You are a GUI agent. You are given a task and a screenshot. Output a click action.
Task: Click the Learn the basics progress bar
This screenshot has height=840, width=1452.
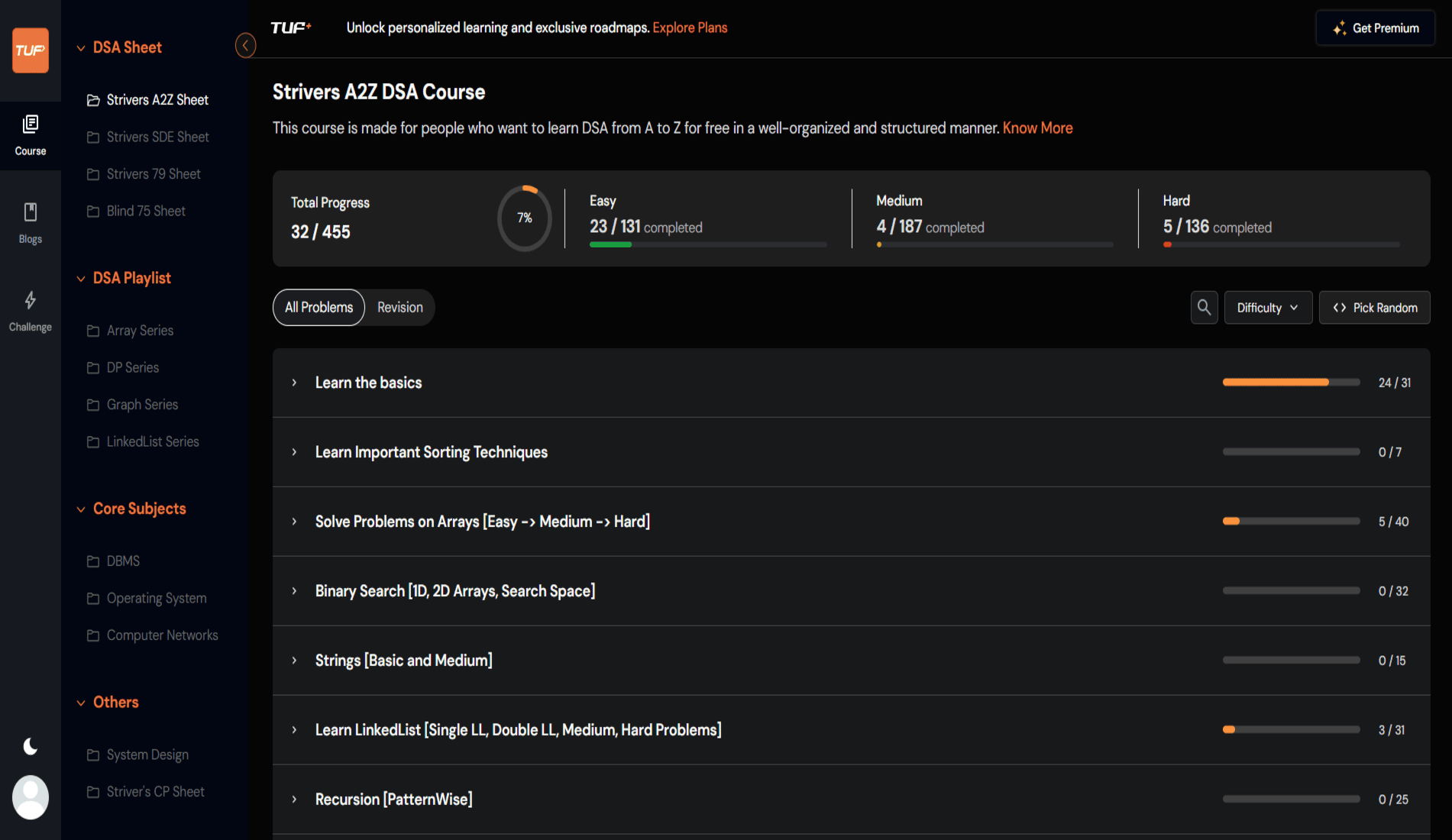(x=1291, y=383)
